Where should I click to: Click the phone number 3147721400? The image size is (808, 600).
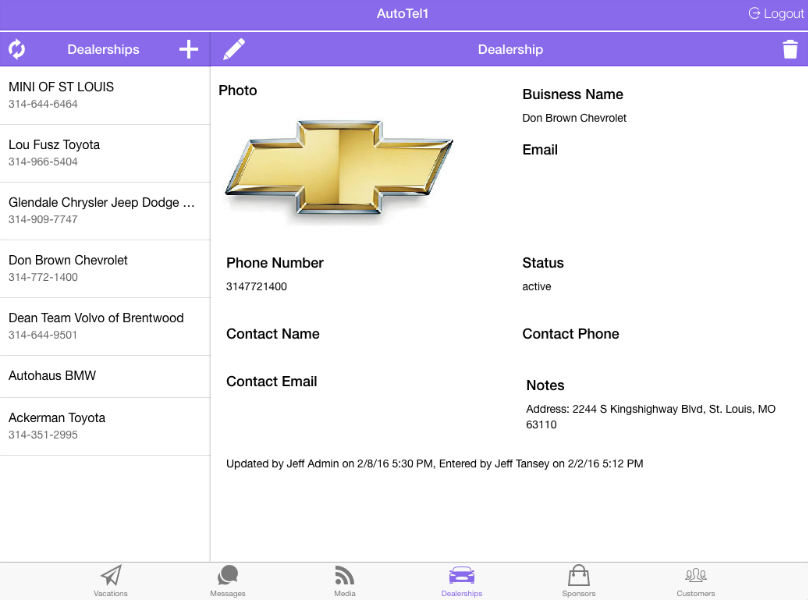(x=256, y=287)
